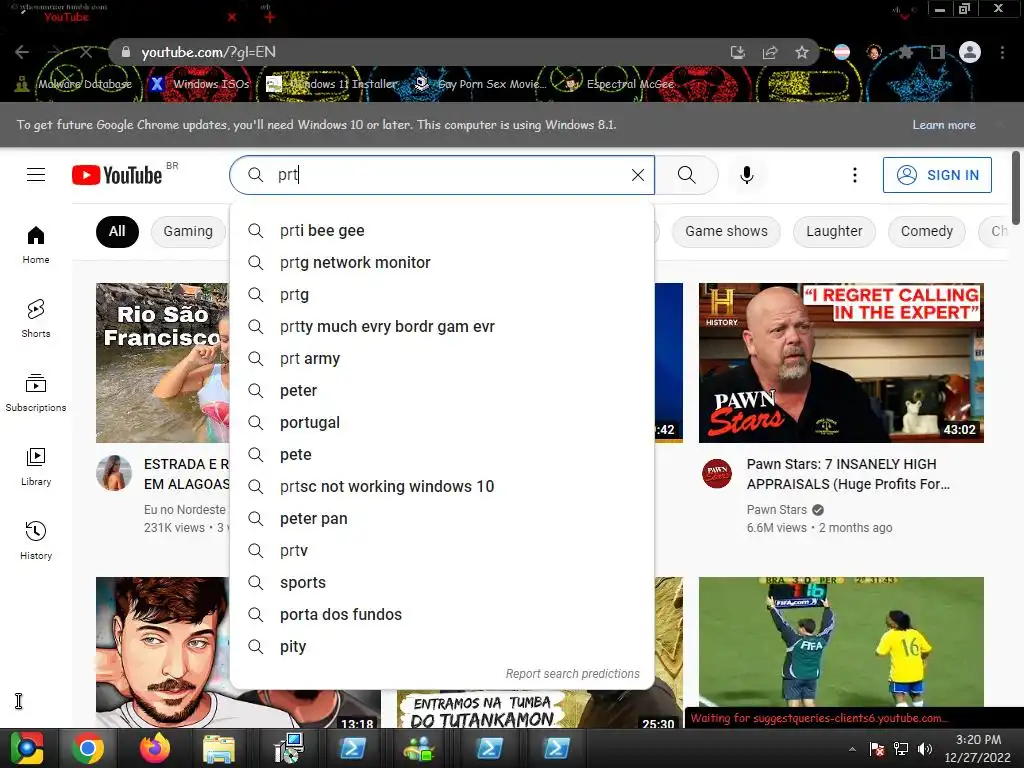Close the YouTube browser tab
The height and width of the screenshot is (768, 1024).
coord(232,18)
